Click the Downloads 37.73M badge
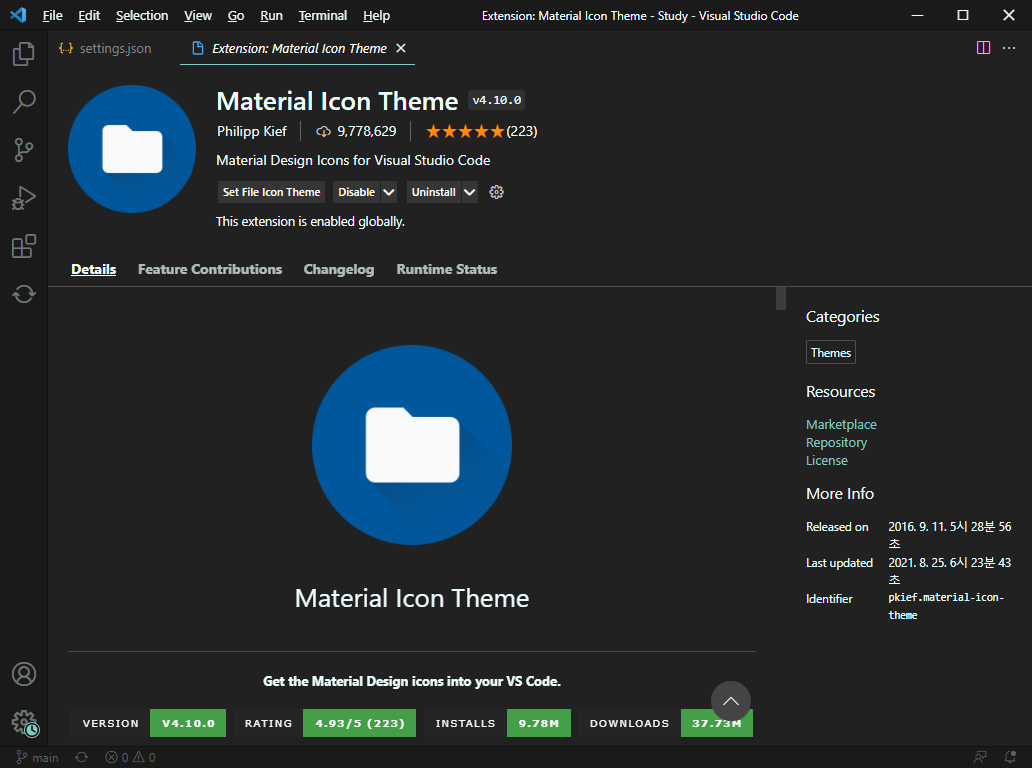Image resolution: width=1032 pixels, height=768 pixels. (x=665, y=723)
